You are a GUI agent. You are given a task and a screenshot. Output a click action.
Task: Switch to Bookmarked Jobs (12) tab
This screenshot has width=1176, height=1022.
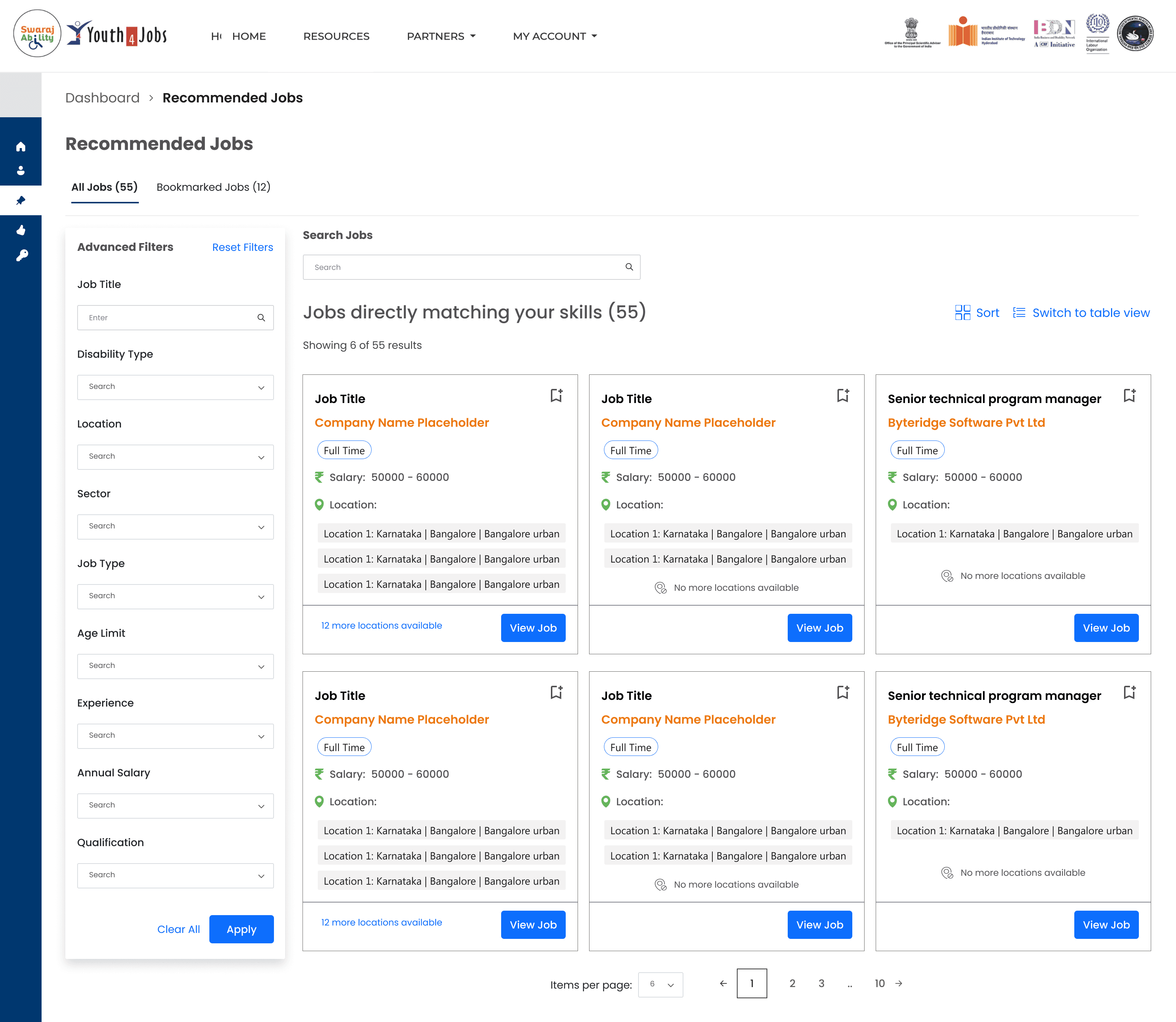pyautogui.click(x=213, y=187)
